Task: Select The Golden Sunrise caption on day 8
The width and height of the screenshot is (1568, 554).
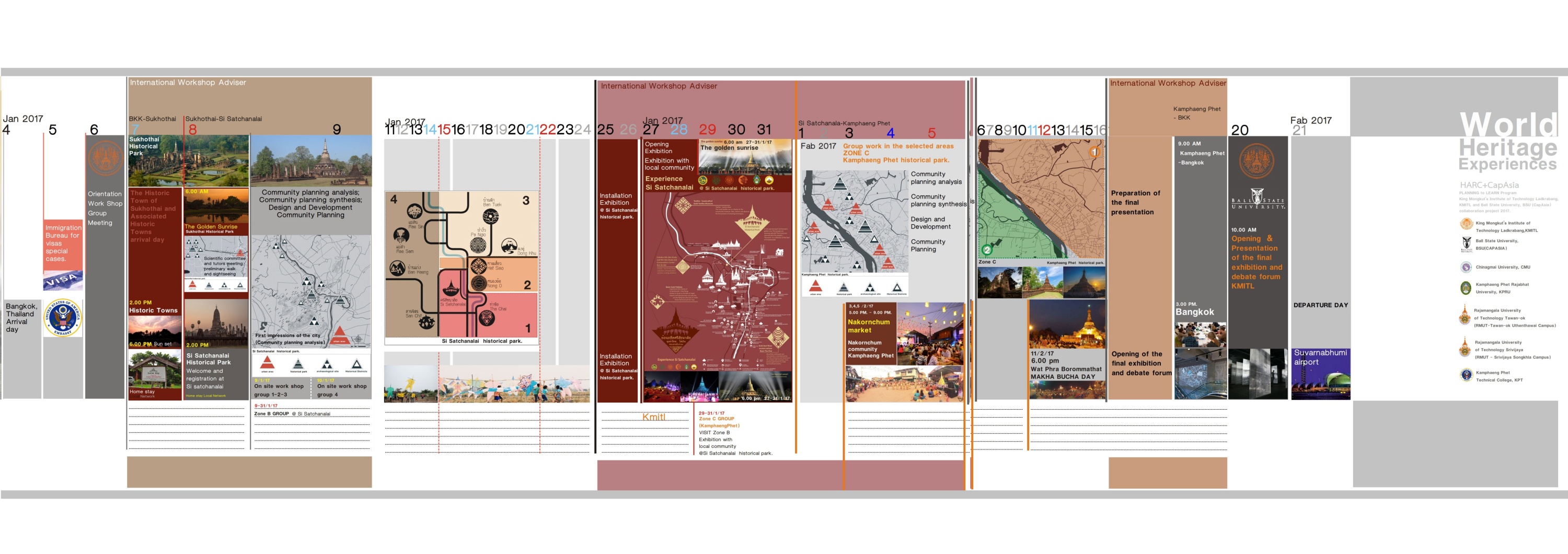Action: coord(211,227)
